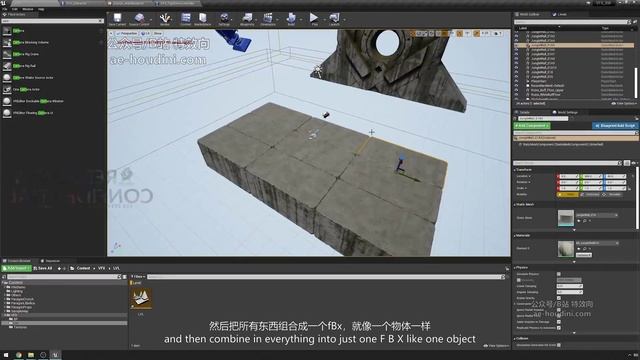Viewport: 640px width, 360px height.
Task: Open the Blueprints toolbar icon
Action: tap(247, 19)
